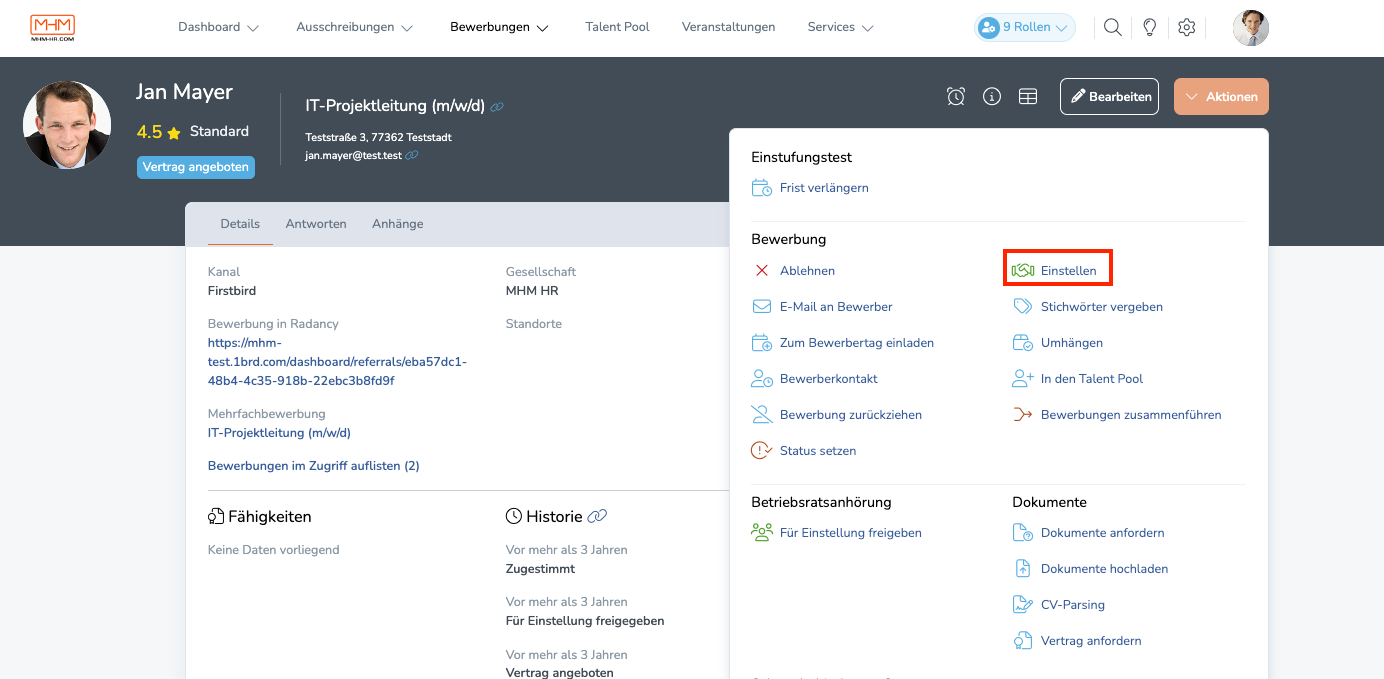The height and width of the screenshot is (679, 1384).
Task: Open the 9 Rollen role selector
Action: 1025,28
